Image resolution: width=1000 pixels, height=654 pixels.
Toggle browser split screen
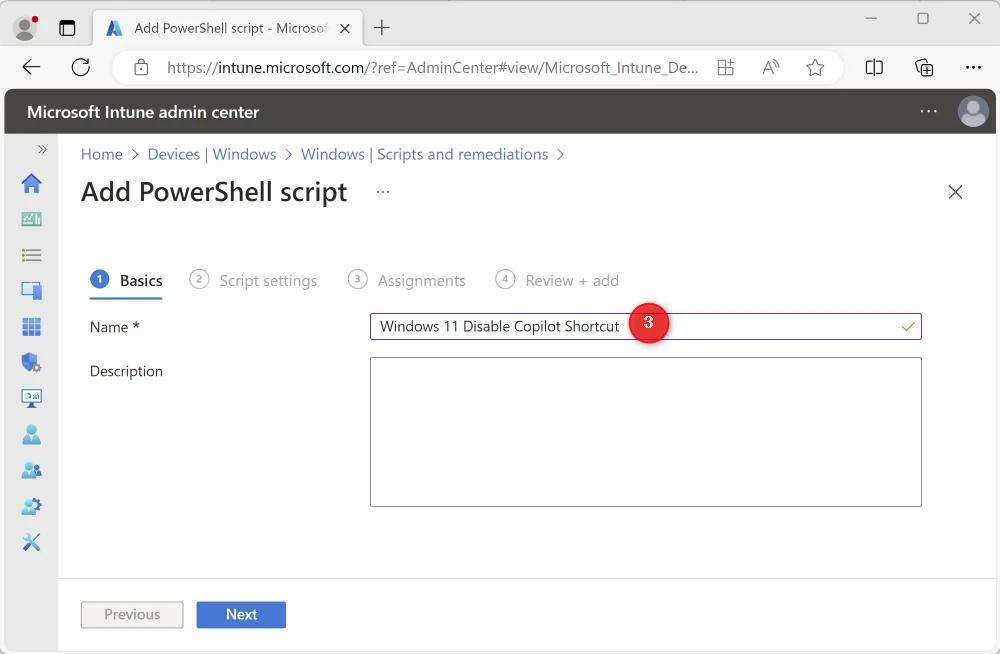pos(874,67)
